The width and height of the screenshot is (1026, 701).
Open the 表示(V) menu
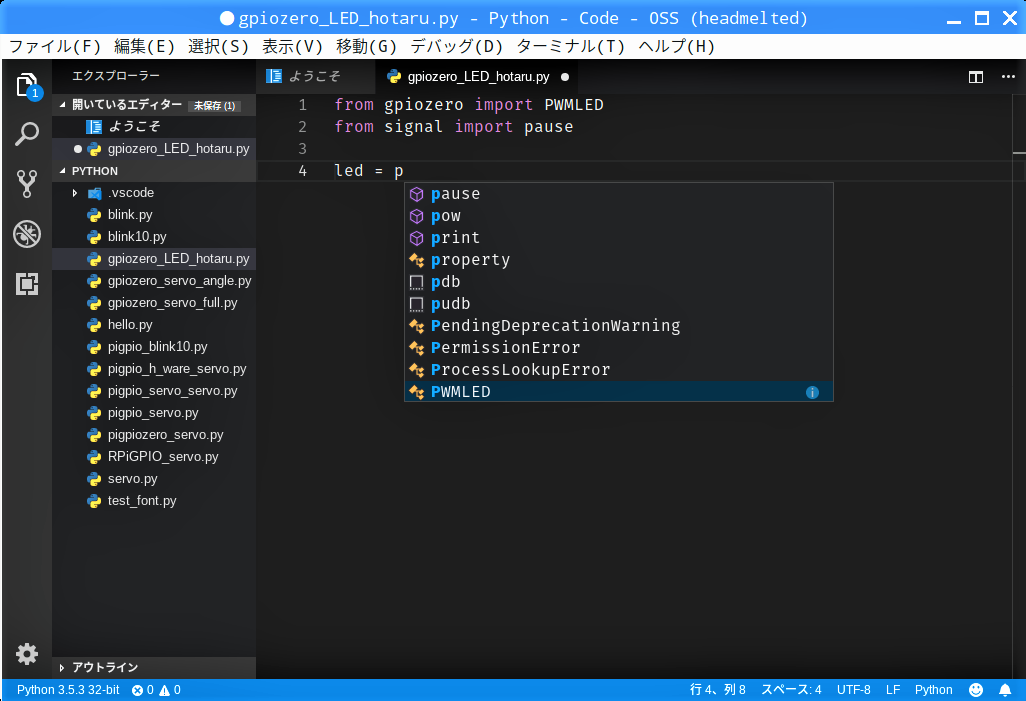tap(292, 46)
